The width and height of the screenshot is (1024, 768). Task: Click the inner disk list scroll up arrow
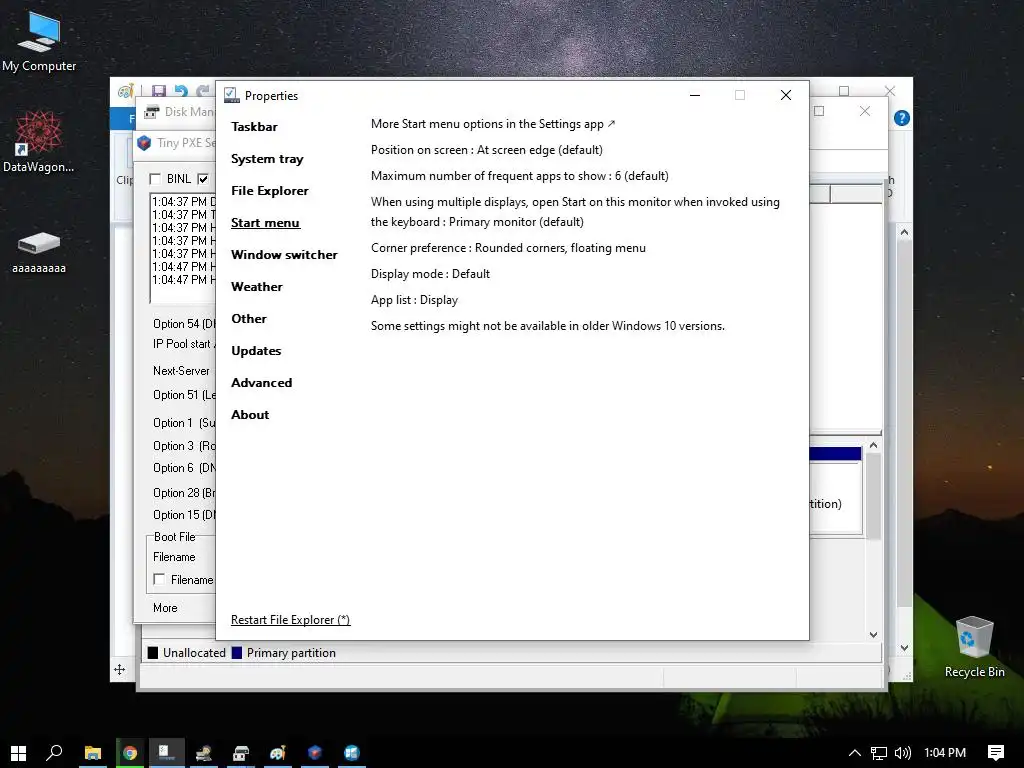874,445
